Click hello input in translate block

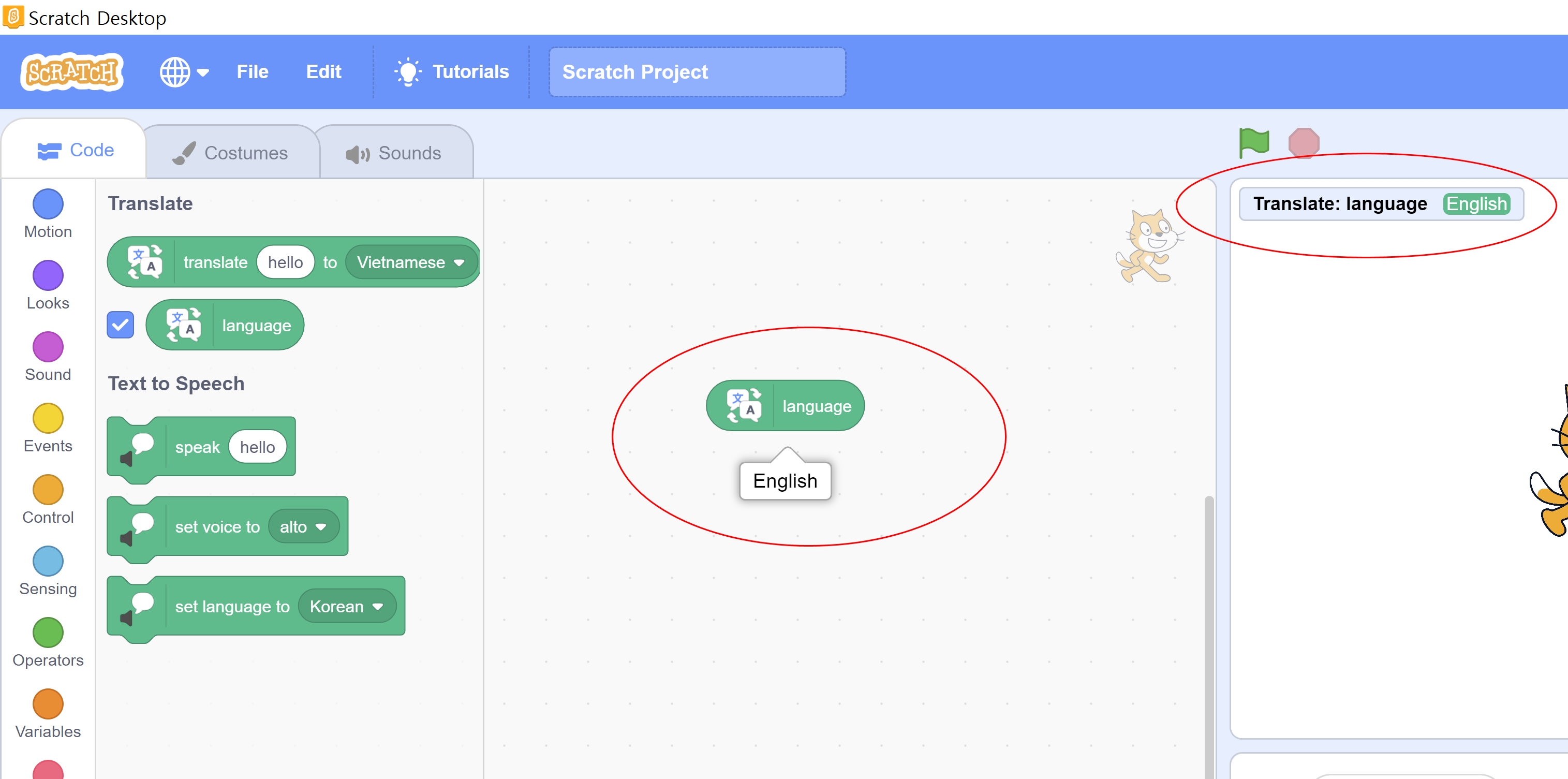pyautogui.click(x=285, y=262)
